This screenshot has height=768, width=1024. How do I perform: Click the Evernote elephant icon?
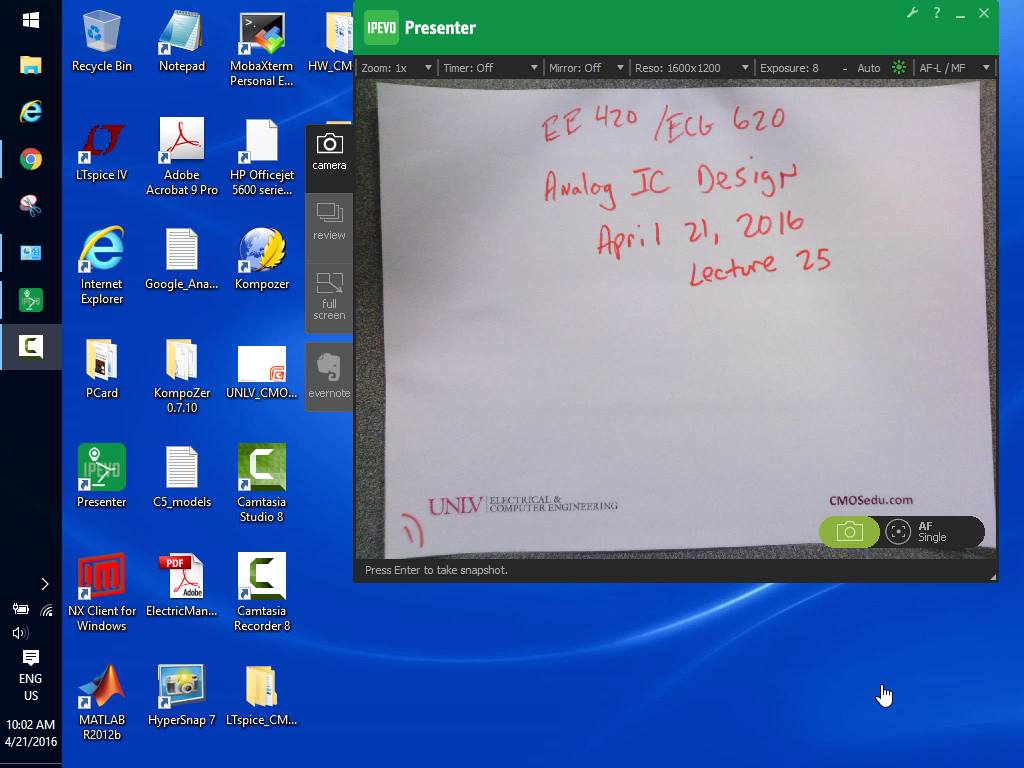(329, 374)
